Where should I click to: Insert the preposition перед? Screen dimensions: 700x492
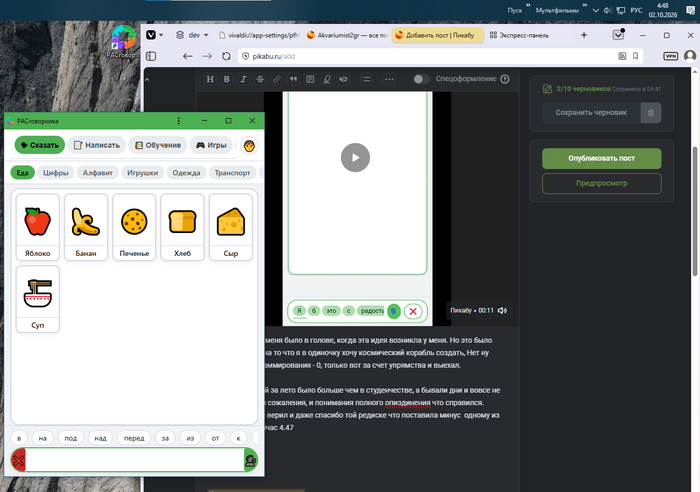click(x=134, y=438)
